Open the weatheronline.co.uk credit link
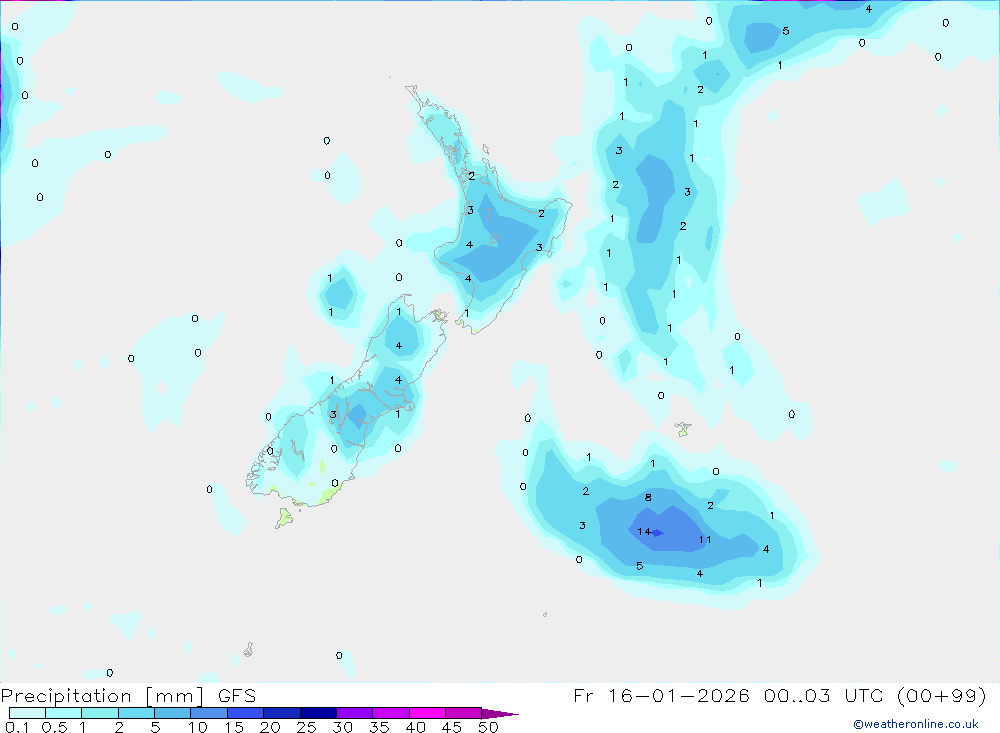Image resolution: width=1000 pixels, height=733 pixels. [x=916, y=724]
